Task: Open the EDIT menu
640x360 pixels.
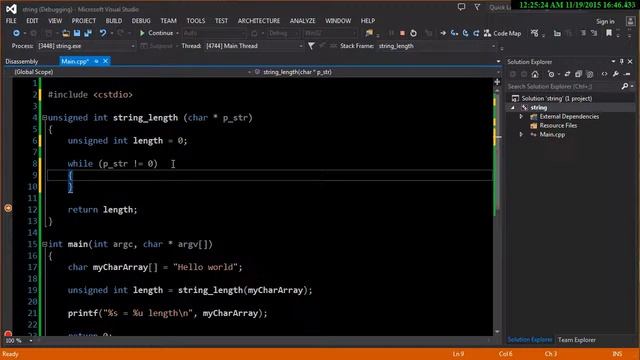Action: point(32,21)
